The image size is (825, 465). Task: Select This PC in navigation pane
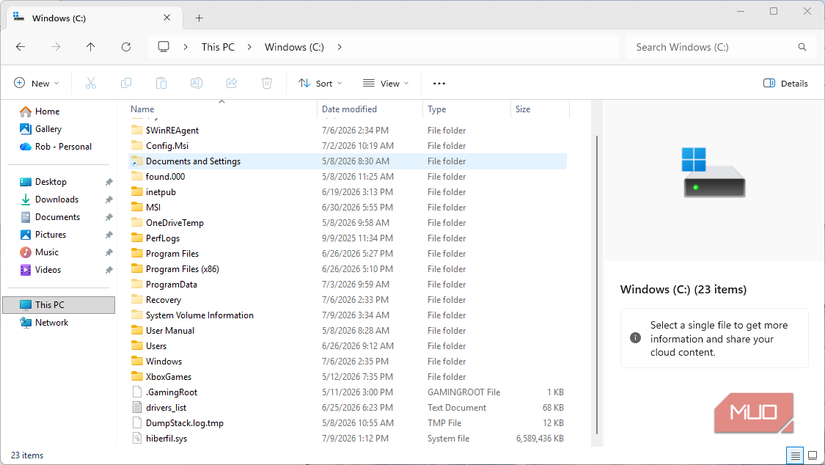click(x=59, y=305)
